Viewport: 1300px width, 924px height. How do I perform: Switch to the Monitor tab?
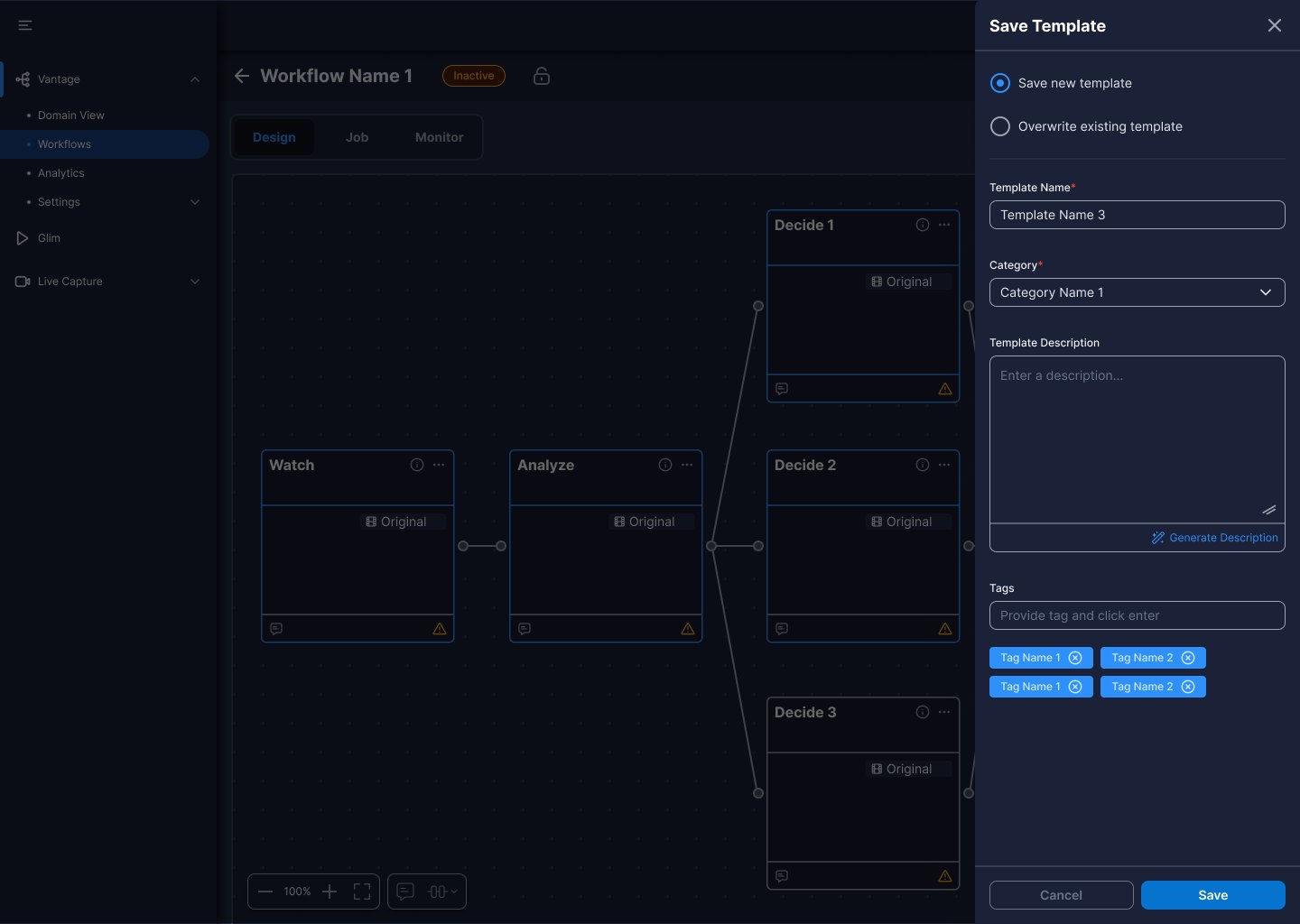(440, 137)
